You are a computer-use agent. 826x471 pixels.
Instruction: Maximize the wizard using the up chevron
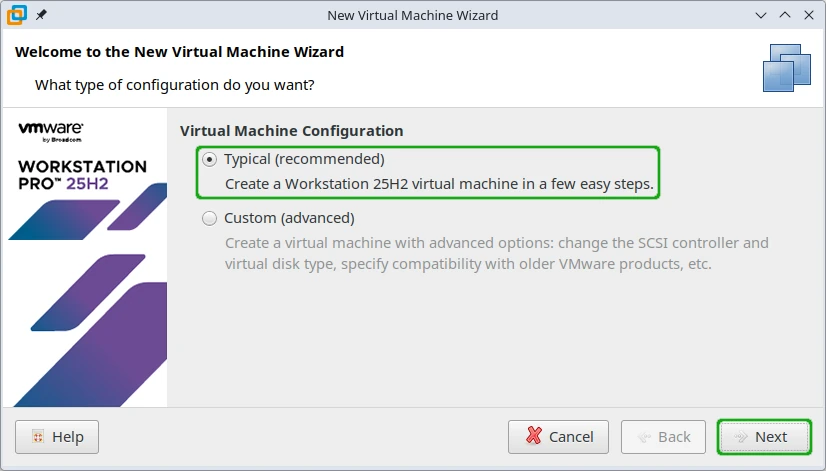tap(784, 16)
